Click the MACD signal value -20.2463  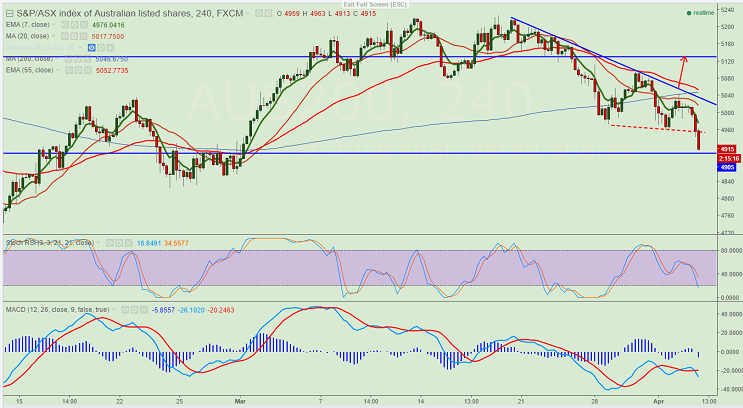[x=221, y=310]
